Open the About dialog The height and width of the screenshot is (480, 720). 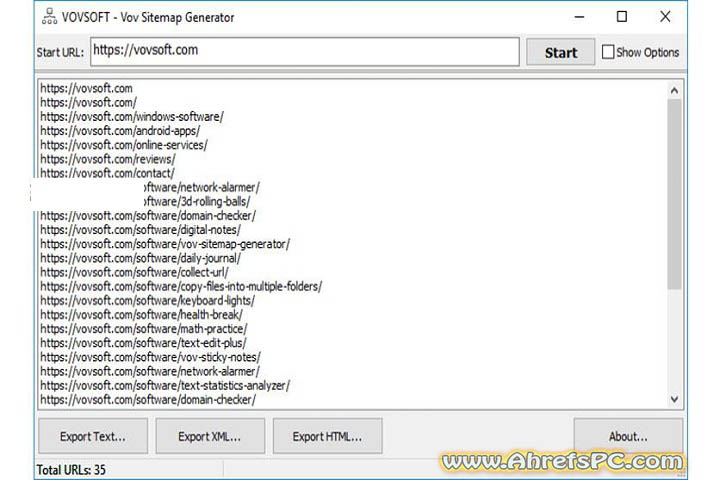coord(628,436)
